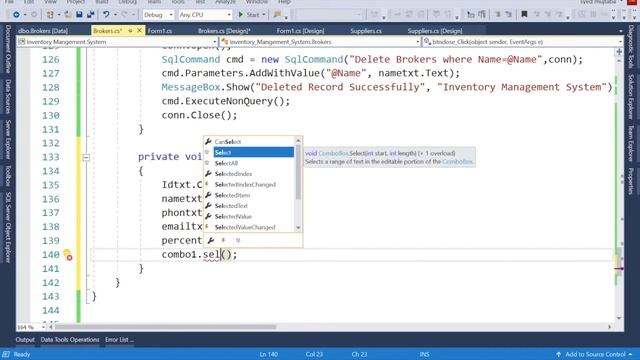Viewport: 640px width, 360px height.
Task: Undo the last edit with the toolbar arrow
Action: 106,15
